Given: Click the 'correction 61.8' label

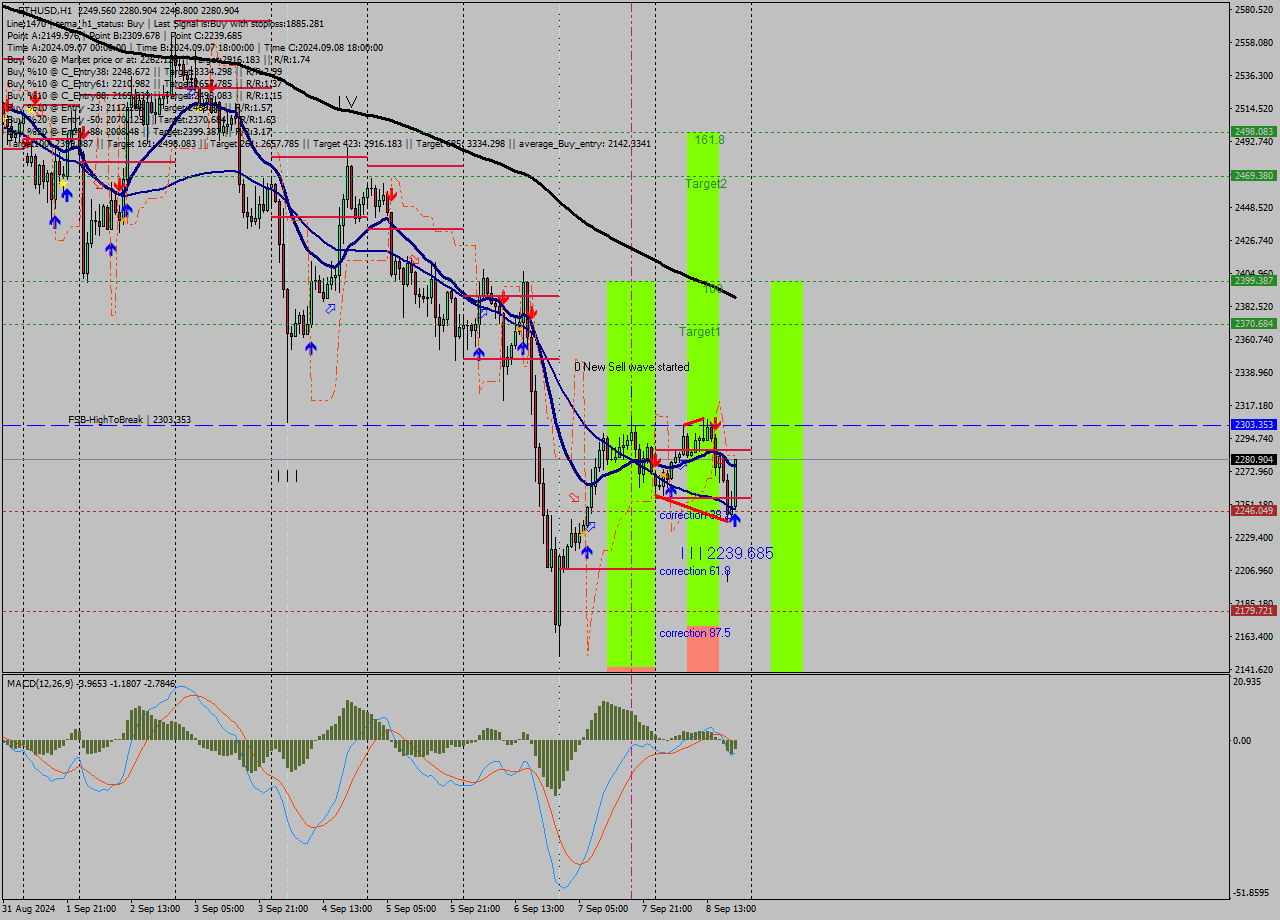Looking at the screenshot, I should click(693, 571).
